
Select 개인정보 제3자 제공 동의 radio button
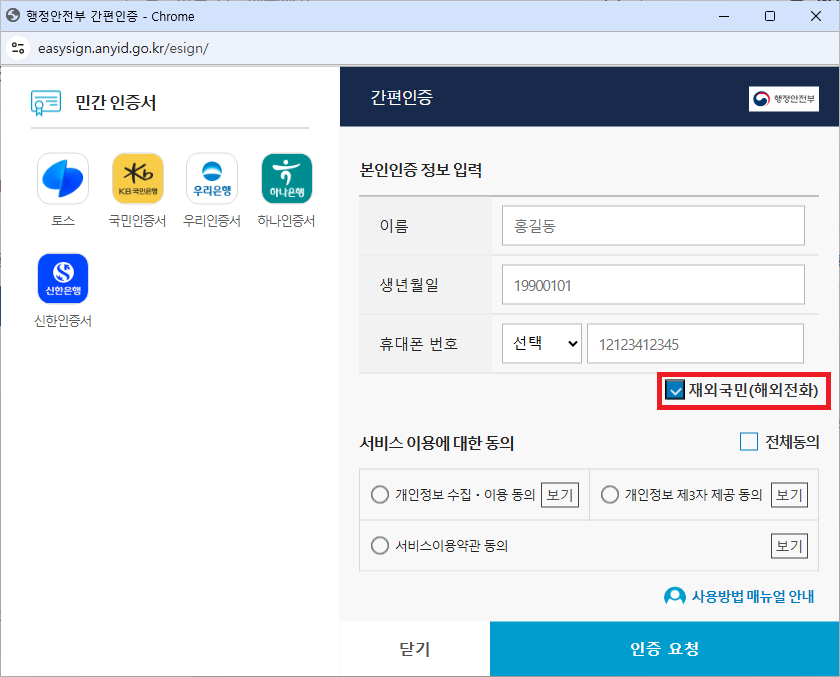click(x=610, y=494)
